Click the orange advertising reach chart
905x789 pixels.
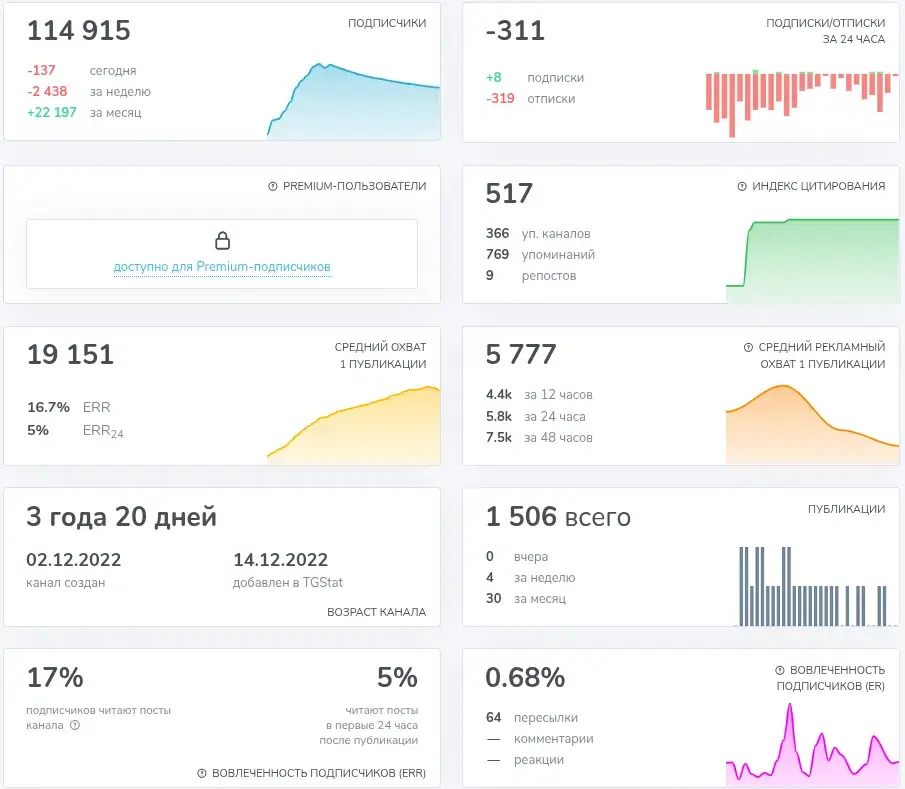tap(813, 424)
